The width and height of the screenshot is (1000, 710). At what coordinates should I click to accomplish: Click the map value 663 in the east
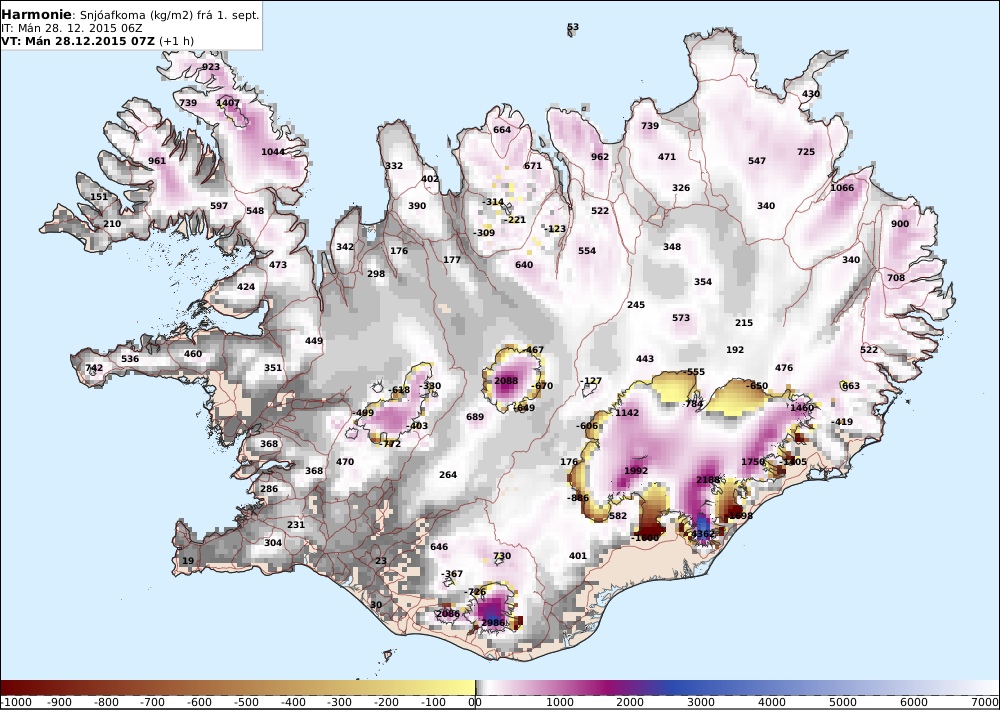click(x=851, y=385)
